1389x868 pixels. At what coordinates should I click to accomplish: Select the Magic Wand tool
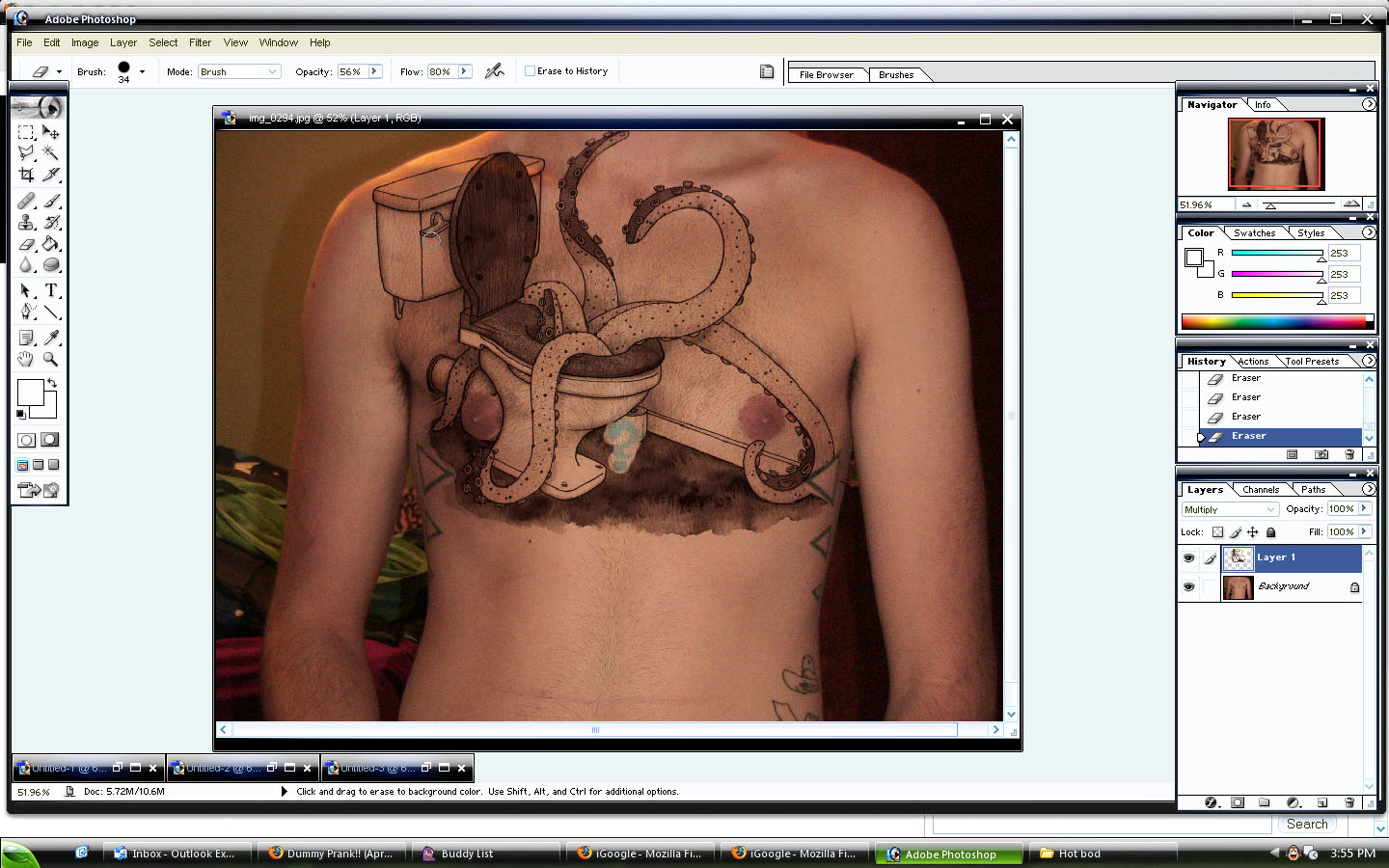(x=51, y=153)
